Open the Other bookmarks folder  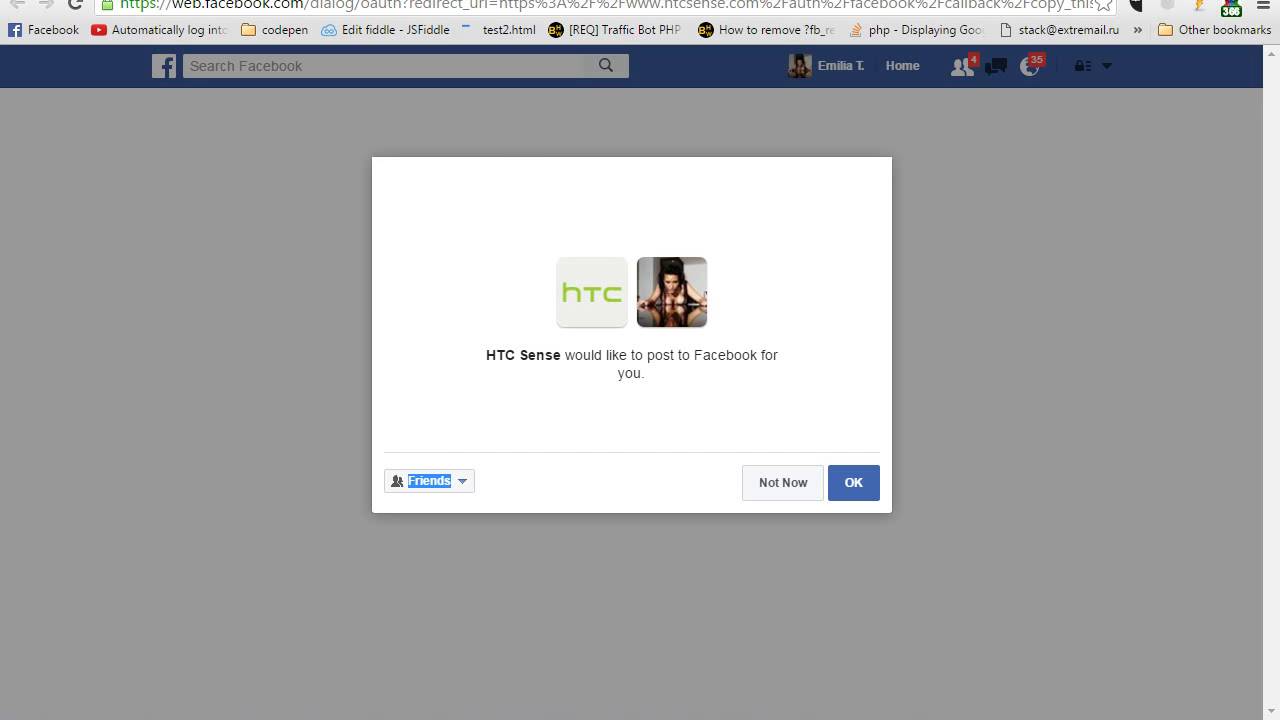click(1214, 30)
